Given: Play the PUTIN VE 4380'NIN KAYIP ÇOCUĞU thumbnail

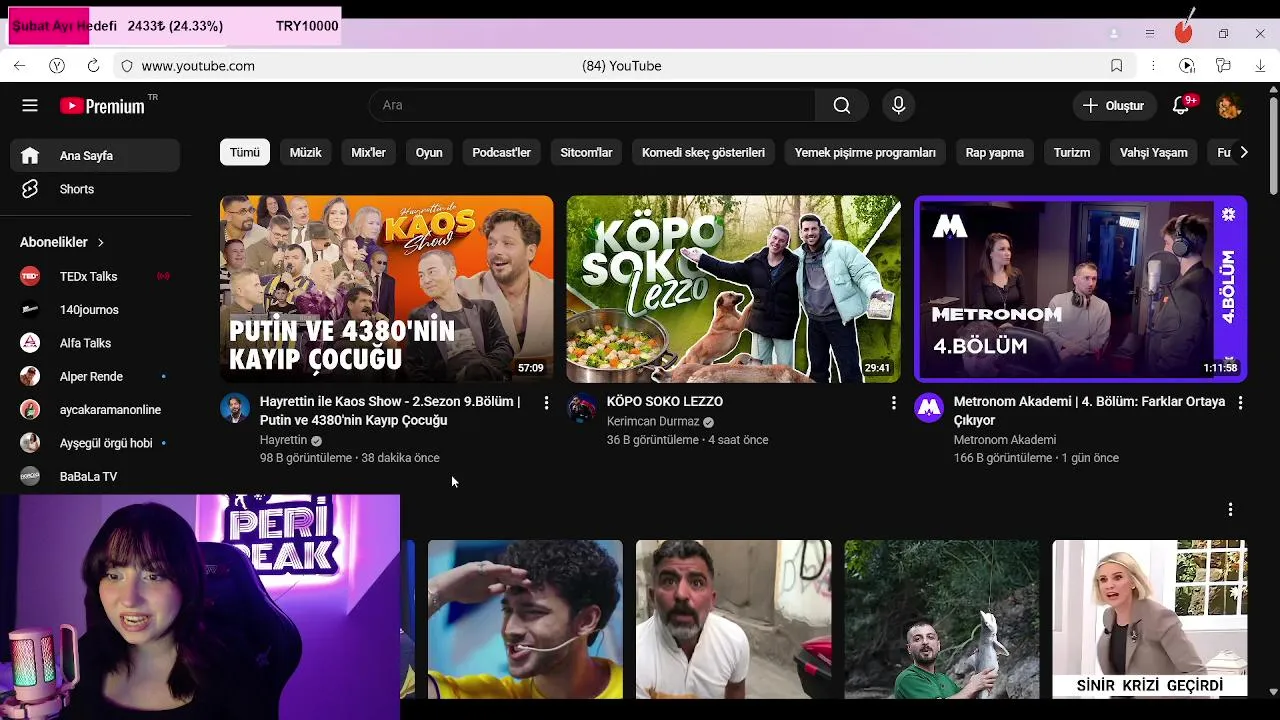Looking at the screenshot, I should [386, 289].
